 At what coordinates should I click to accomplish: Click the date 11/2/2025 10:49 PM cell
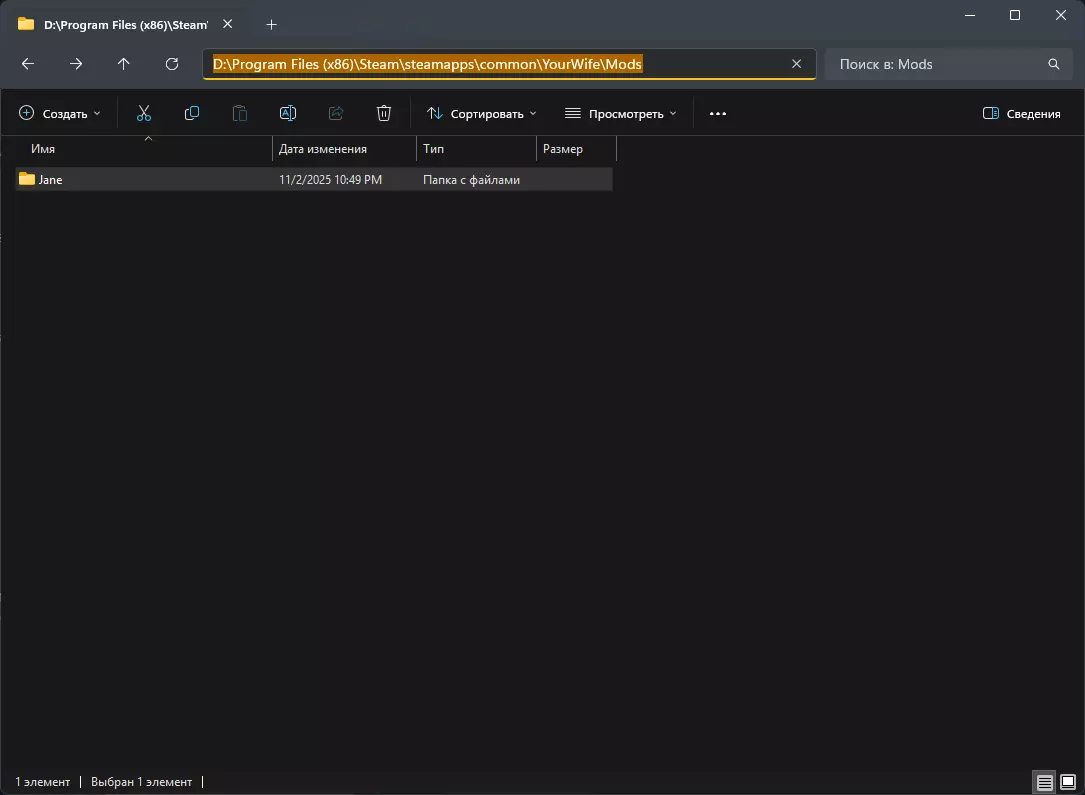[x=330, y=179]
